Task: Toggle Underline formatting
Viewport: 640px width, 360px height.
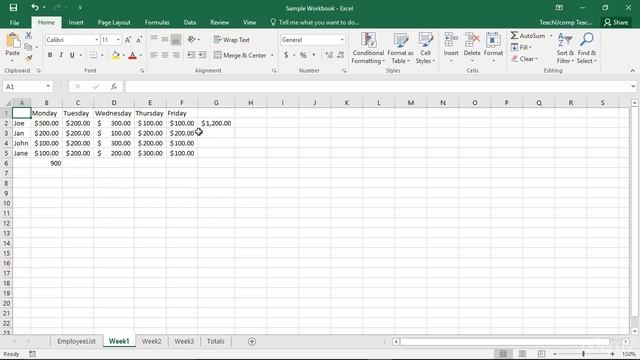Action: (72, 55)
